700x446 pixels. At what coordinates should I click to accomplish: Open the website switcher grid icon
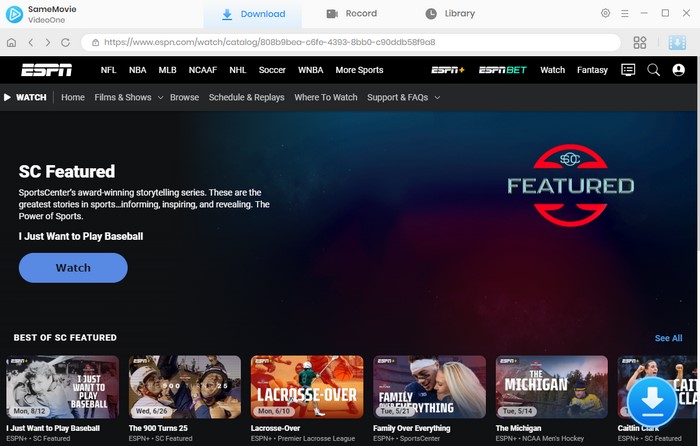pyautogui.click(x=640, y=42)
